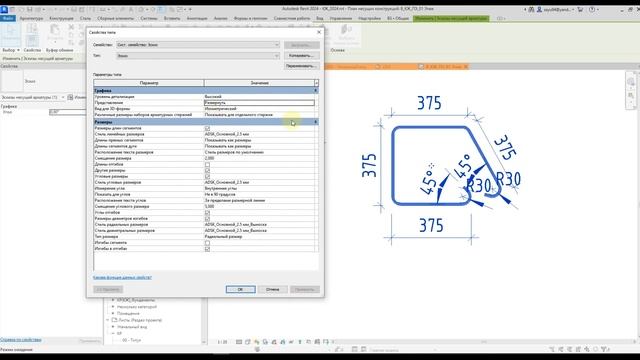
Task: Click the Cut scissors icon in ribbon
Action: [71, 27]
